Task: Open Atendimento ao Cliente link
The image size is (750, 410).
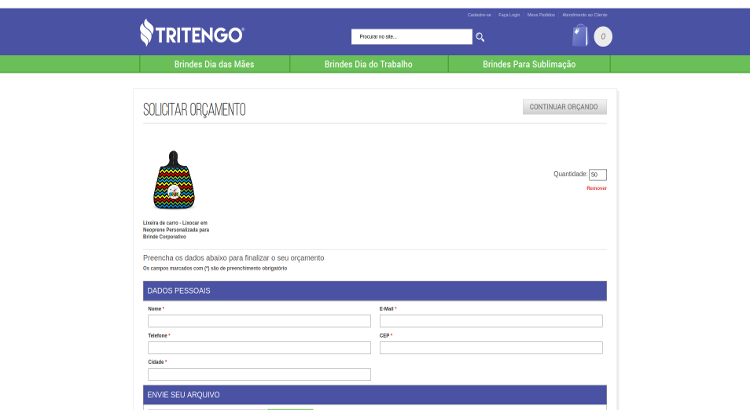Action: 585,15
